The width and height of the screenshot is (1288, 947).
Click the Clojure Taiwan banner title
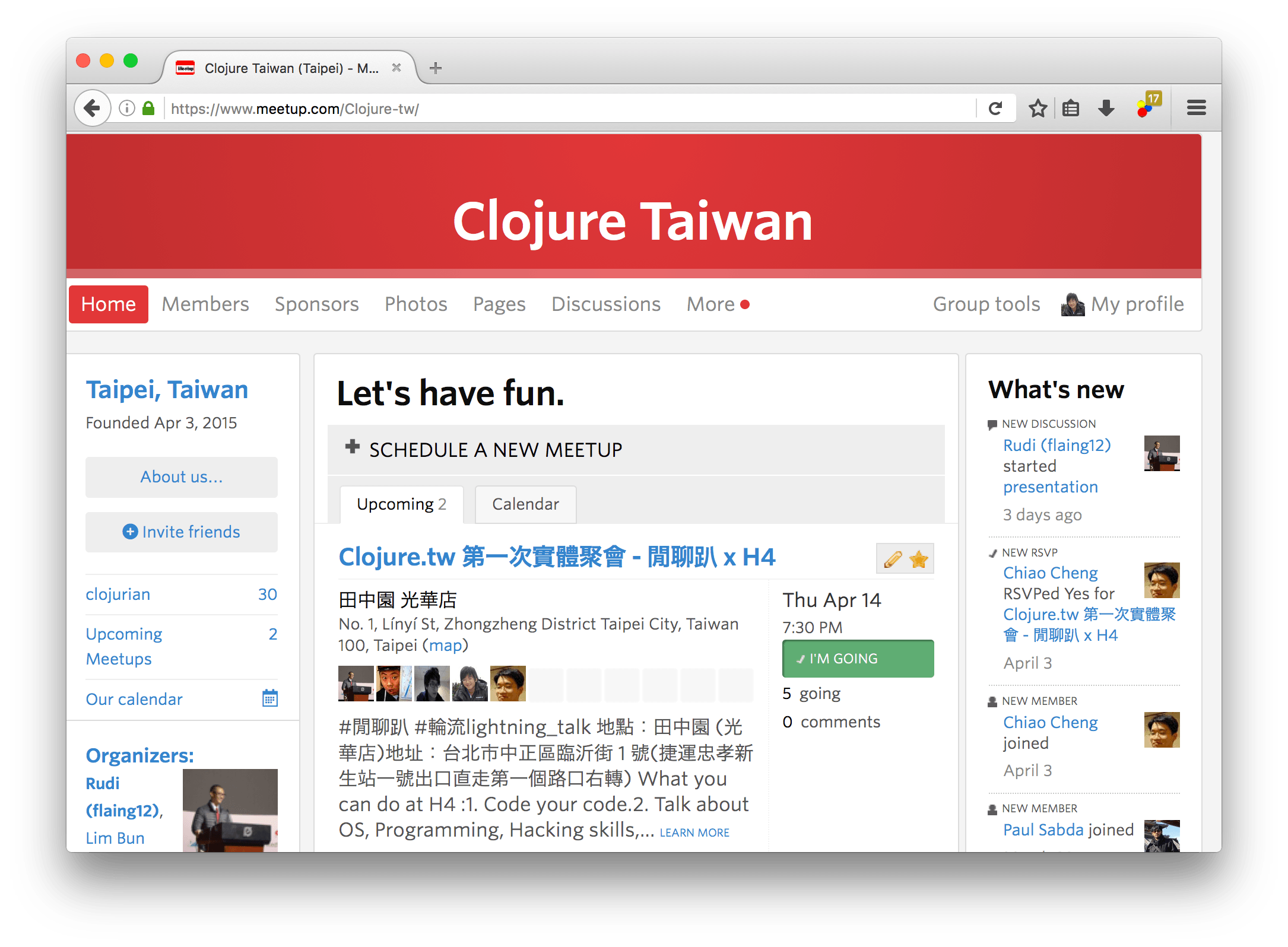pos(633,221)
